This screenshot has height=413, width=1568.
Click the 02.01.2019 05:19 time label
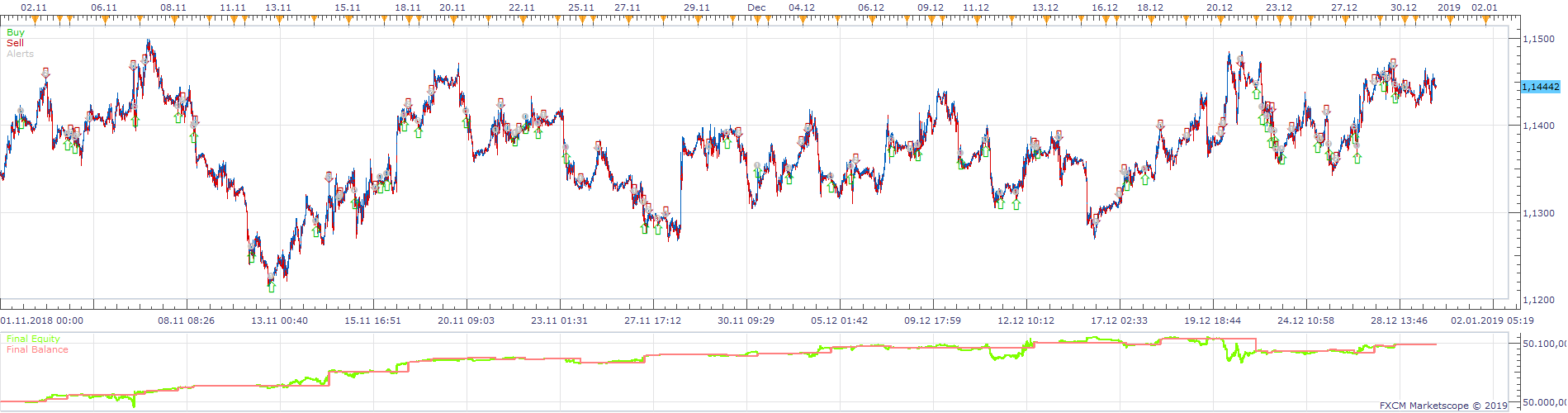click(x=1493, y=320)
